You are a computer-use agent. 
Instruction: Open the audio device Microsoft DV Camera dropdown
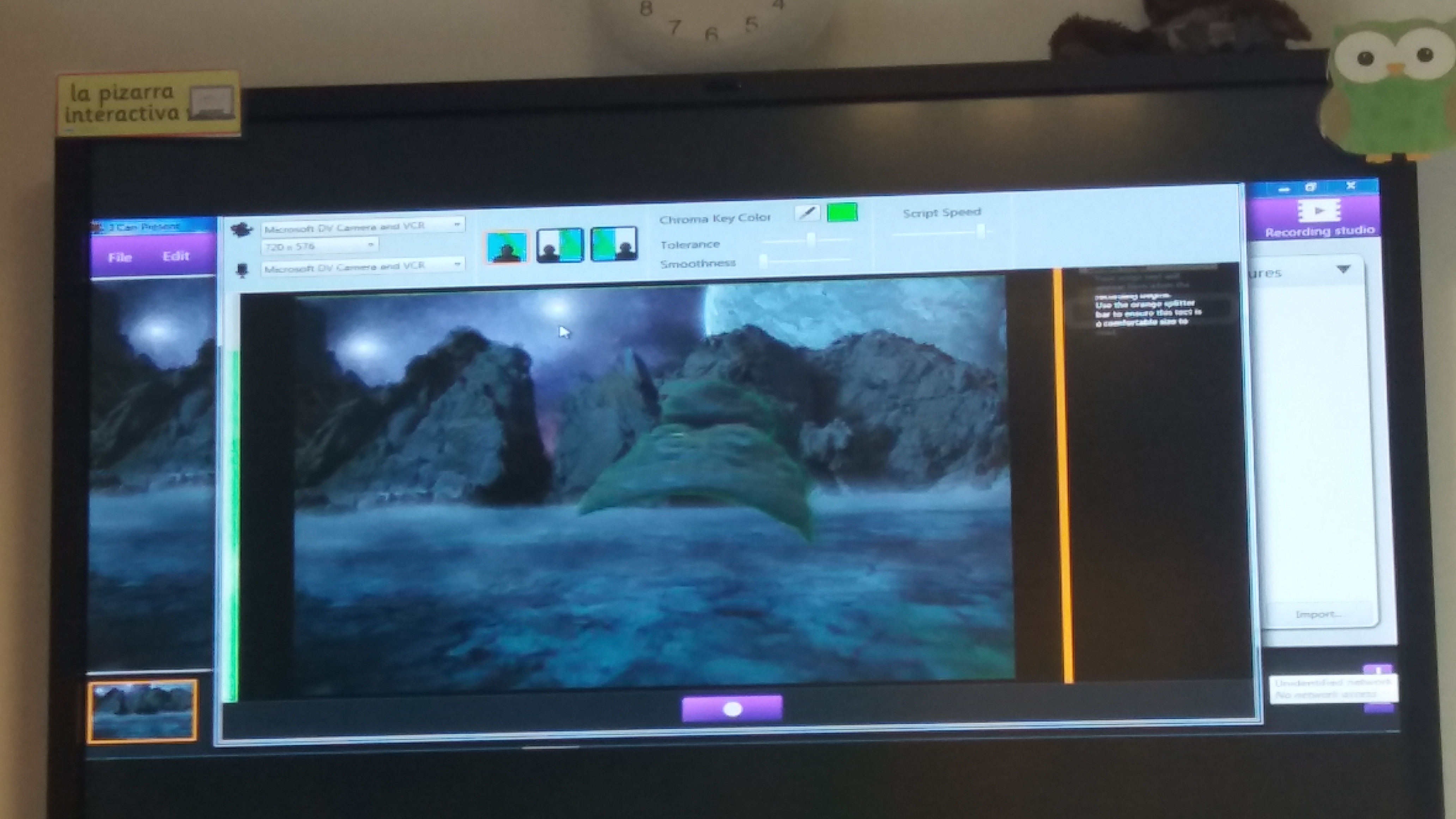362,267
